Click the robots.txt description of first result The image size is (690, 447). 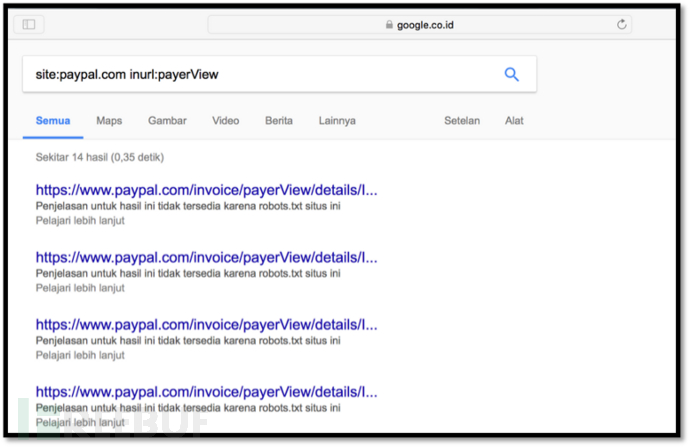pos(188,206)
